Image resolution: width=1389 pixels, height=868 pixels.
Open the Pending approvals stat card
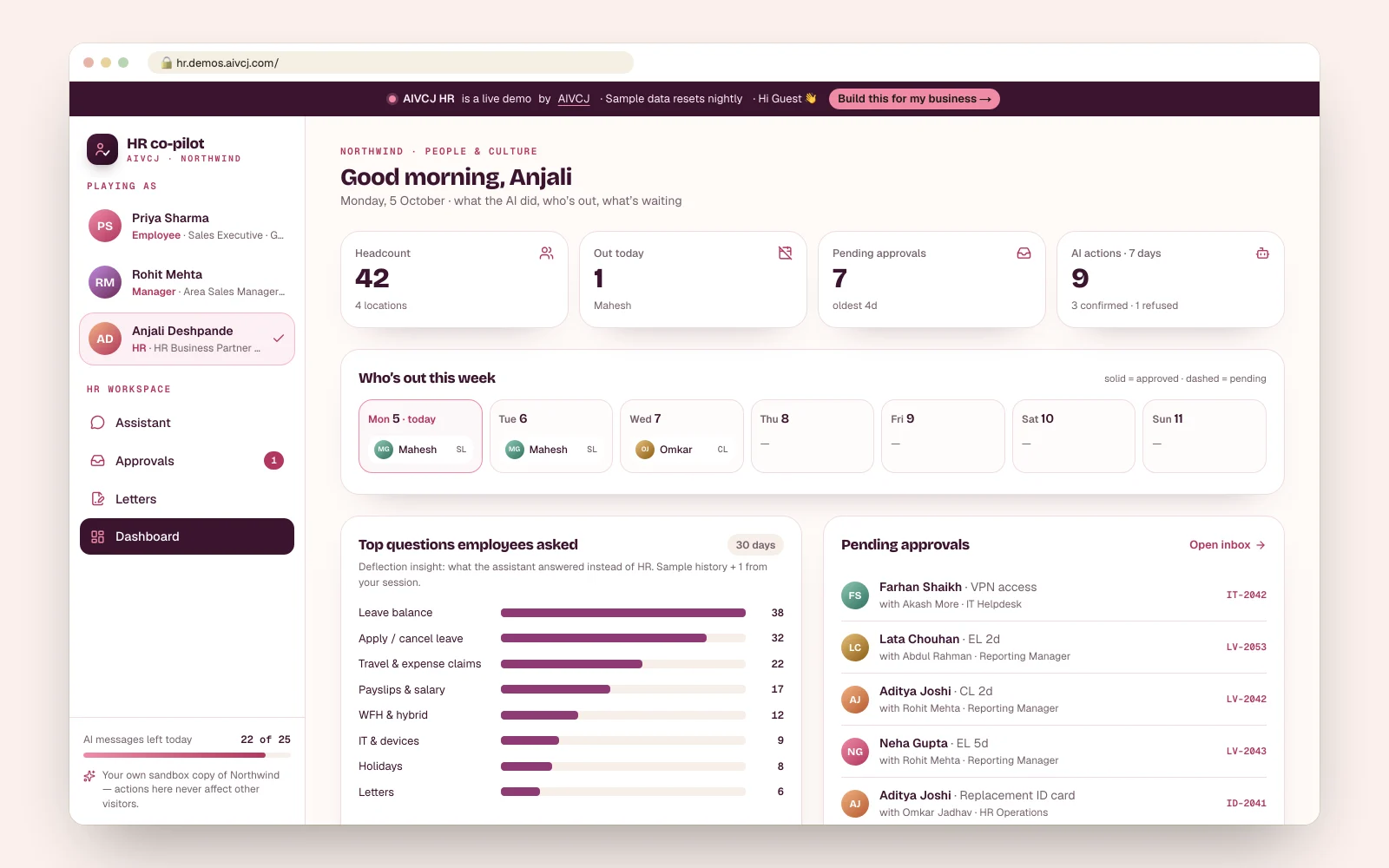pos(931,279)
